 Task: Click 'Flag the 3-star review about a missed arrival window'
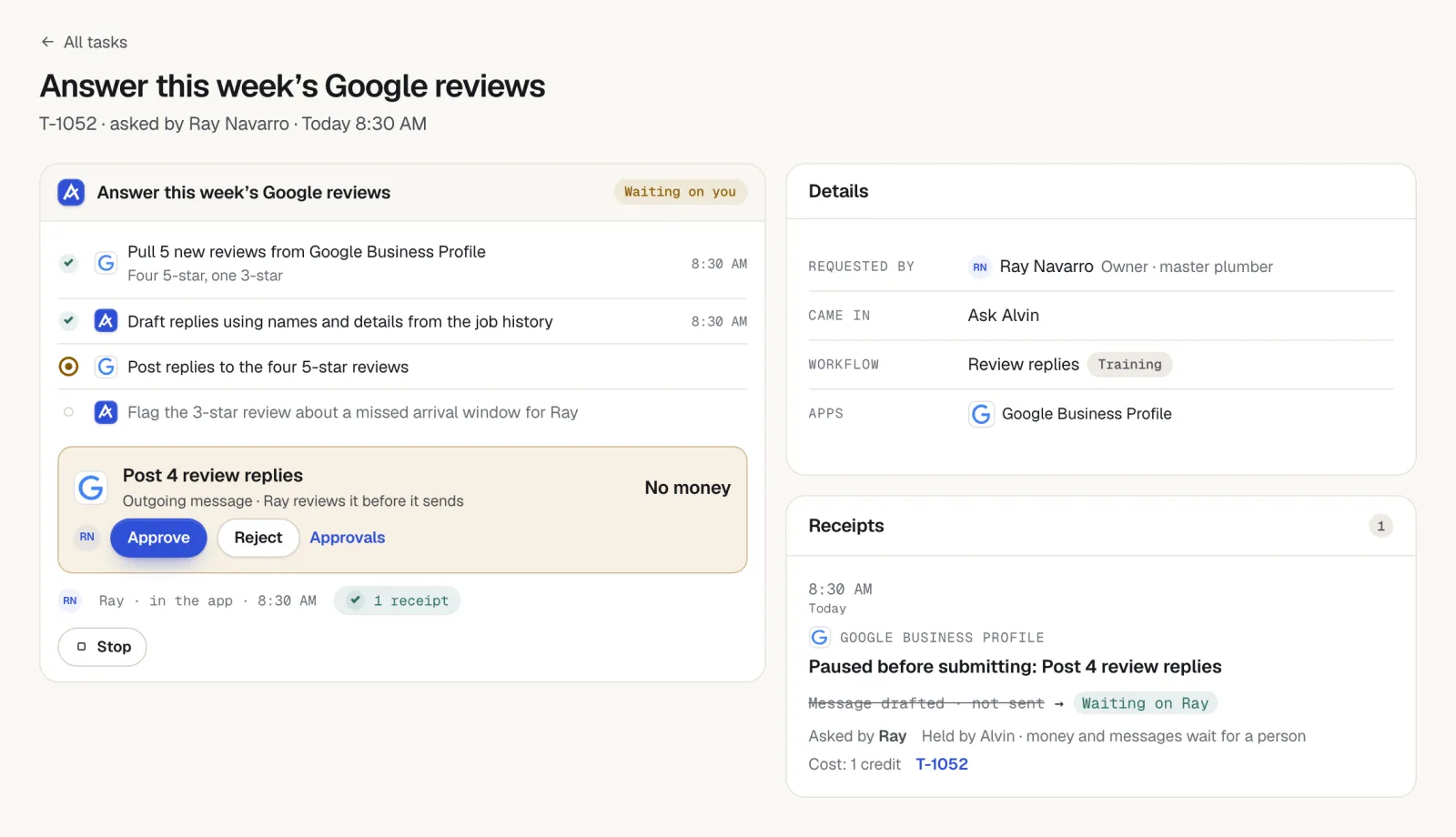(x=352, y=412)
